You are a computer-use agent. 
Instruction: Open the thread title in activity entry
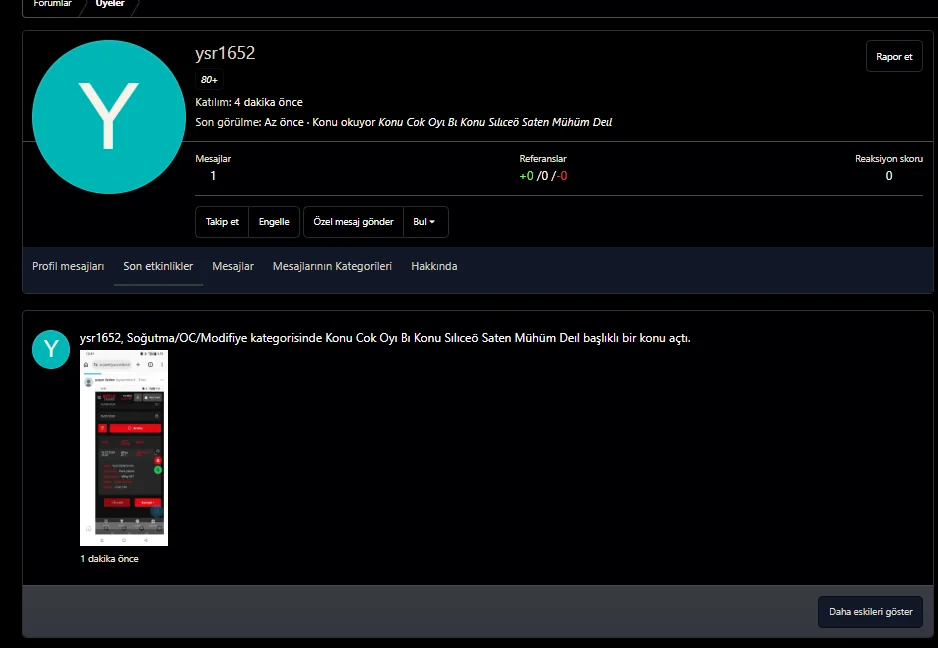coord(452,338)
